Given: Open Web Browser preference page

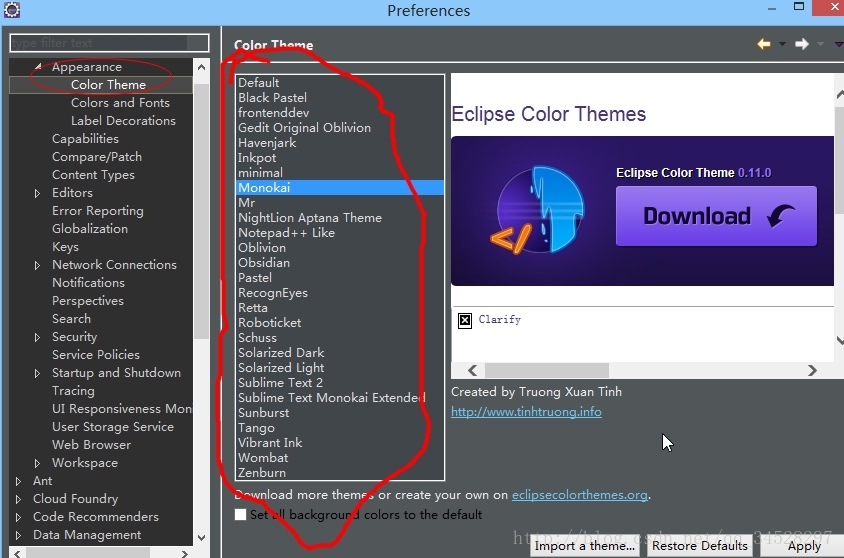Looking at the screenshot, I should [92, 445].
